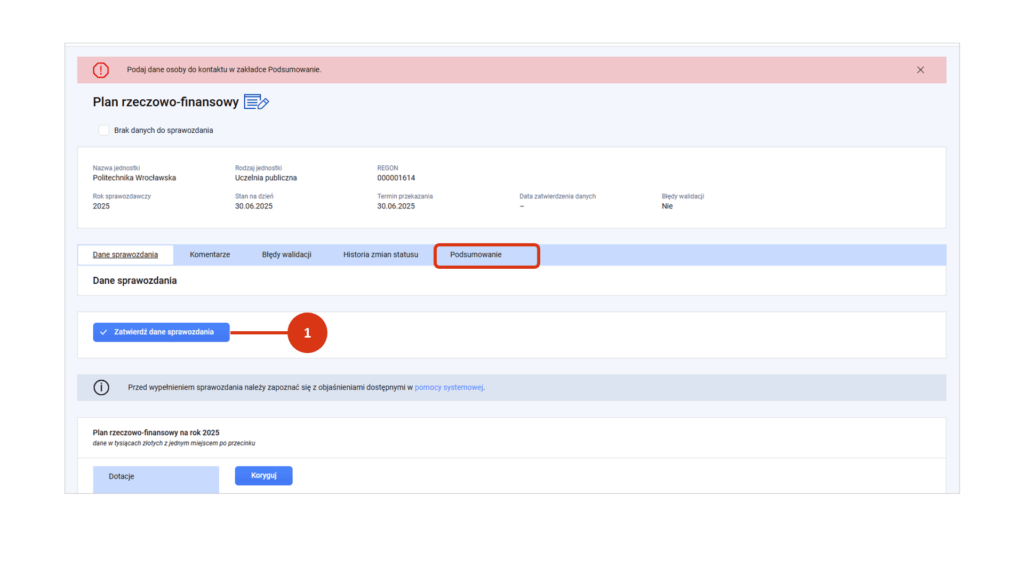This screenshot has height=576, width=1024.
Task: Click the alert text about Podsumowanie contact data
Action: 224,69
